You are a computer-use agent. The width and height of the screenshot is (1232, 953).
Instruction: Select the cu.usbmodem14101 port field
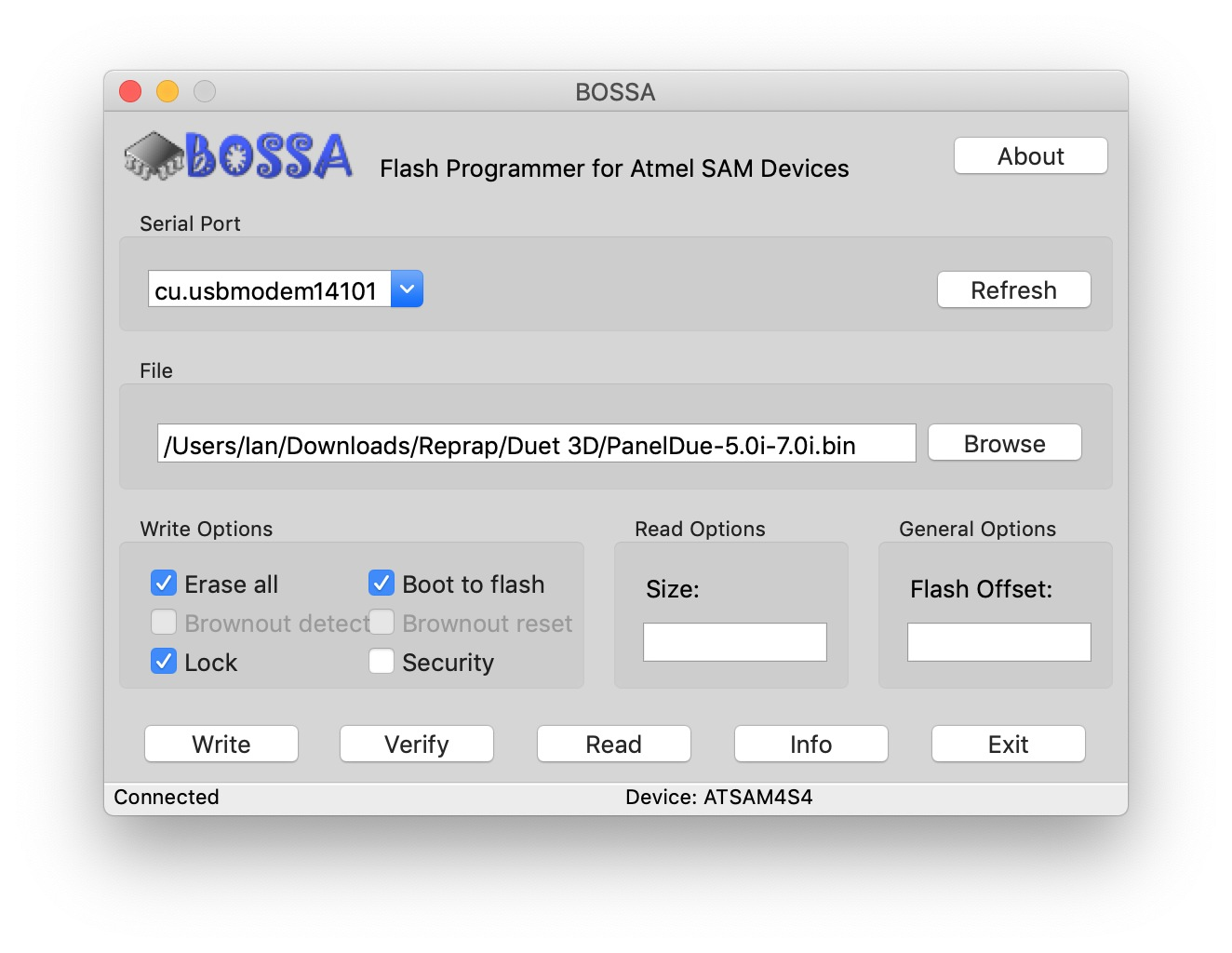(x=270, y=289)
